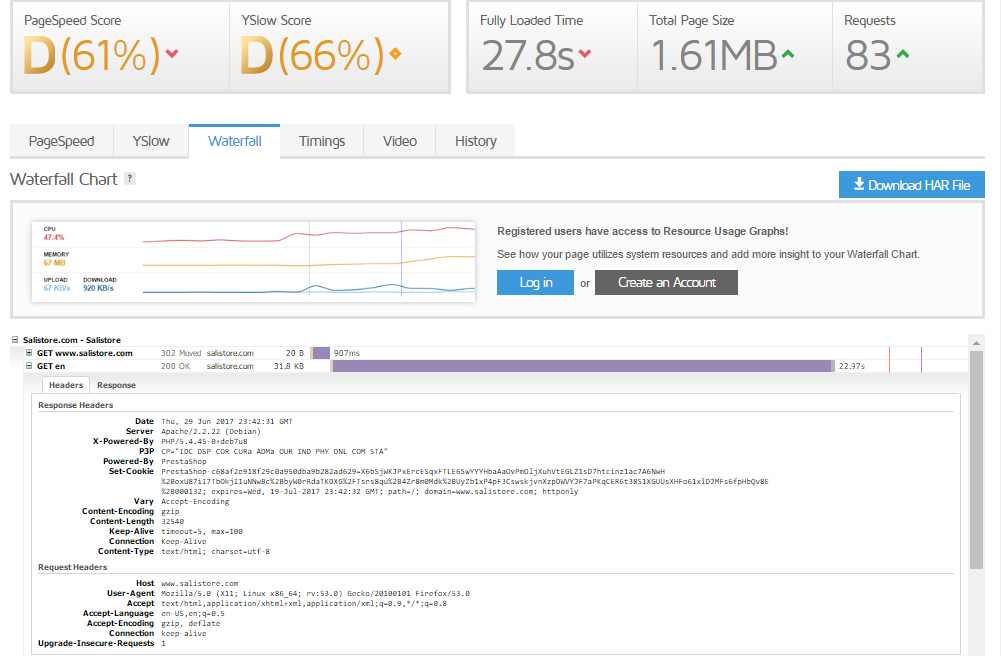Screen dimensions: 1001x656
Task: Click the PageSpeed Score red down arrow
Action: point(172,54)
